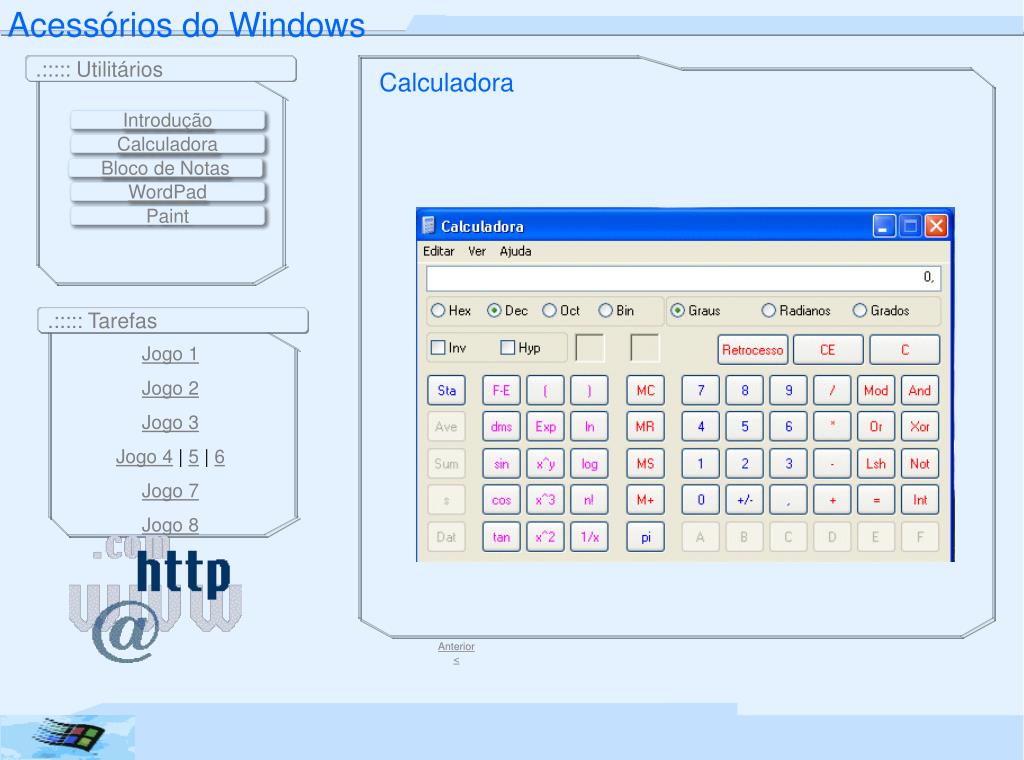
Task: Follow the Jogo 1 link
Action: [x=170, y=354]
